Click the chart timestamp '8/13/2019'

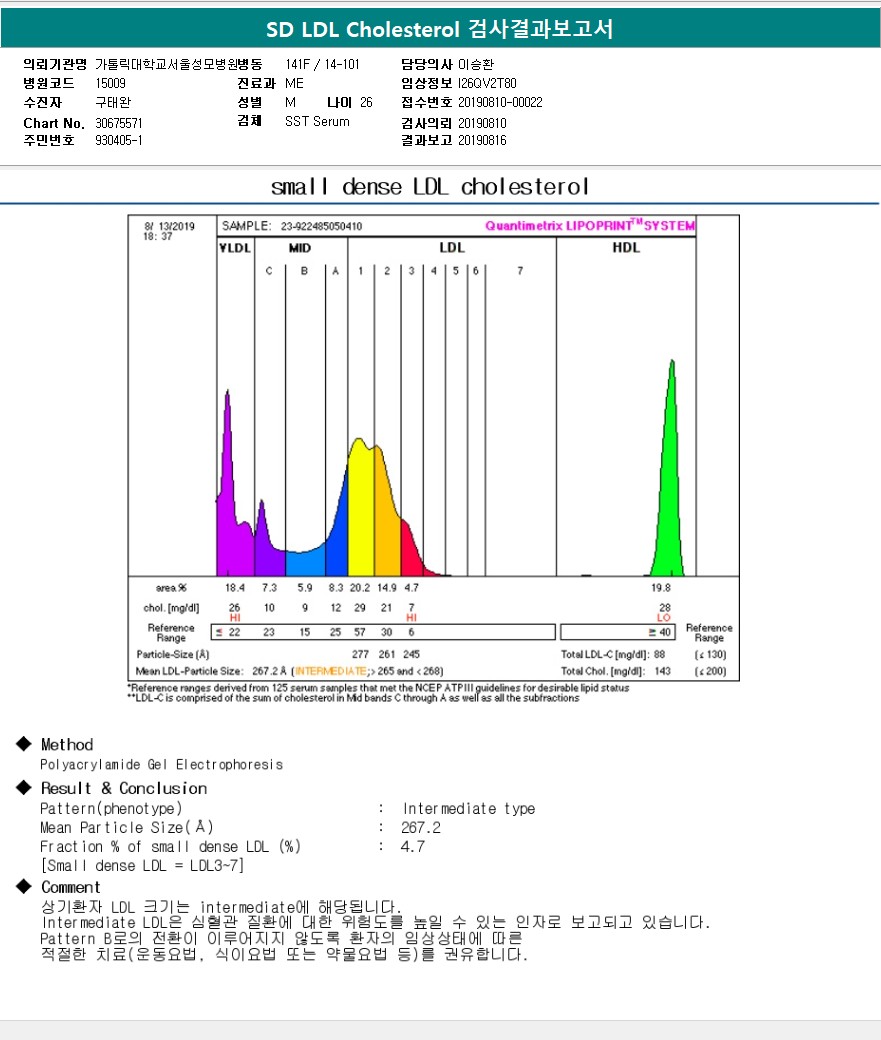[x=169, y=226]
